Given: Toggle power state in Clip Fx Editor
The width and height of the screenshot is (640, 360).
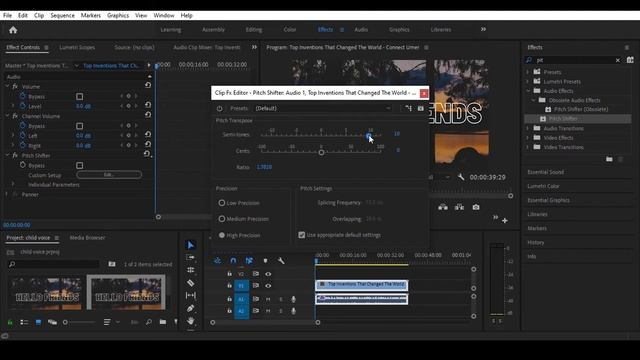Looking at the screenshot, I should click(220, 108).
